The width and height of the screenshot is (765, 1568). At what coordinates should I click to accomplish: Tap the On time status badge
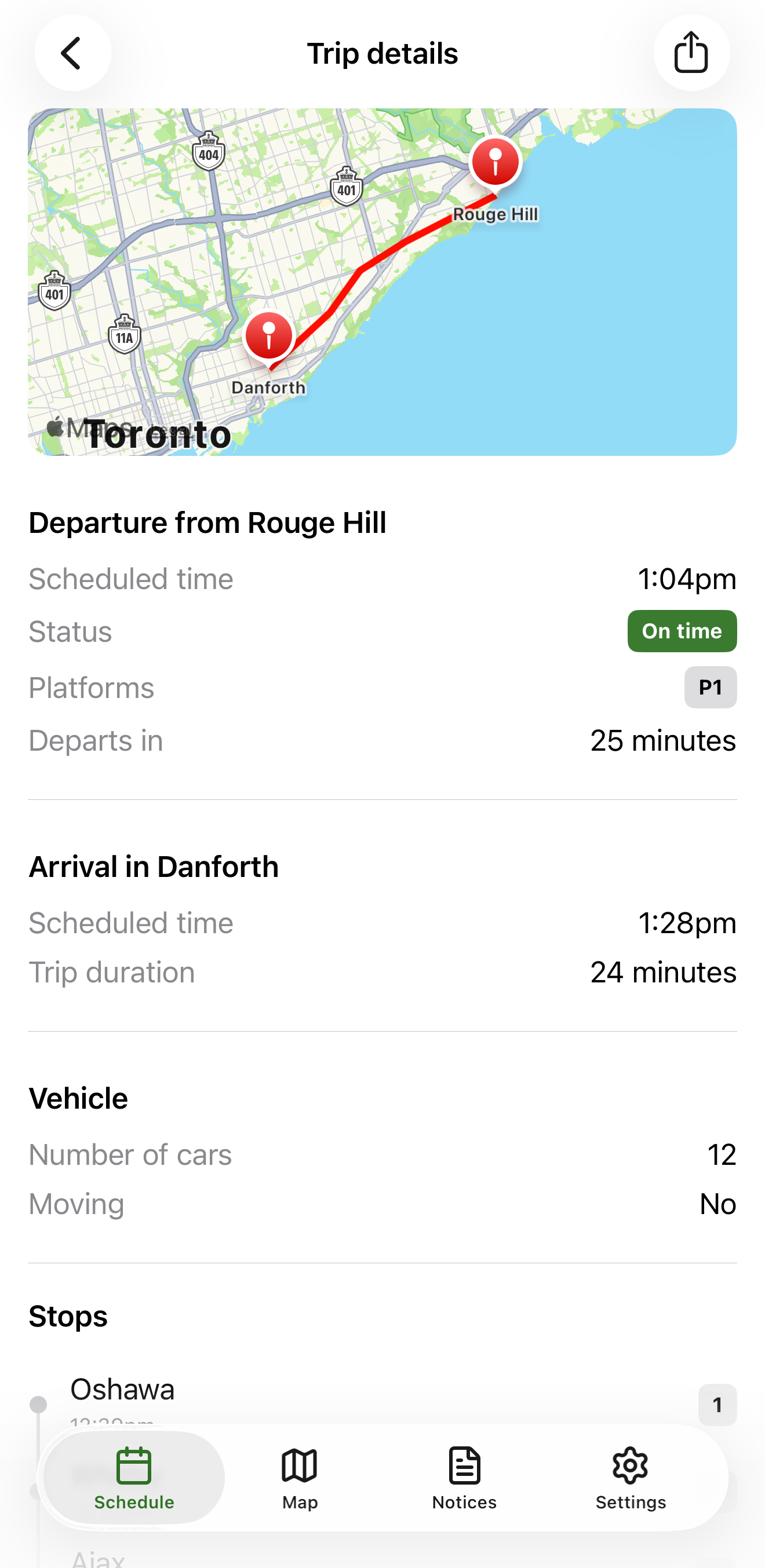682,631
